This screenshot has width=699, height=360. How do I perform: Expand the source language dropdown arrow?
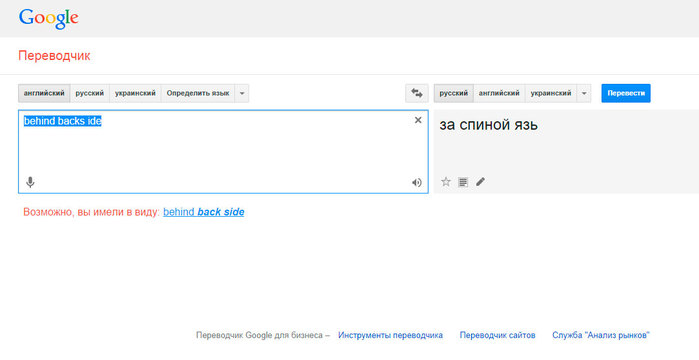pyautogui.click(x=242, y=94)
